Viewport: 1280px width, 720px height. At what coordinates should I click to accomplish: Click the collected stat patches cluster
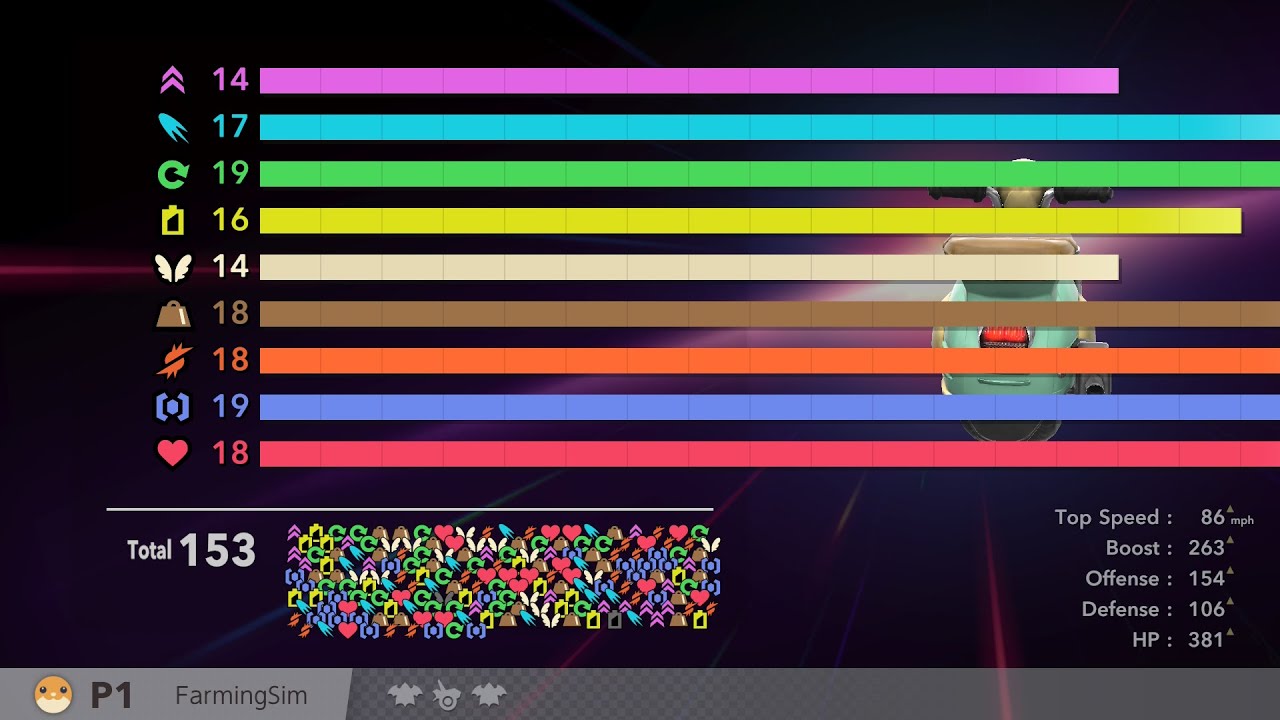pos(504,581)
